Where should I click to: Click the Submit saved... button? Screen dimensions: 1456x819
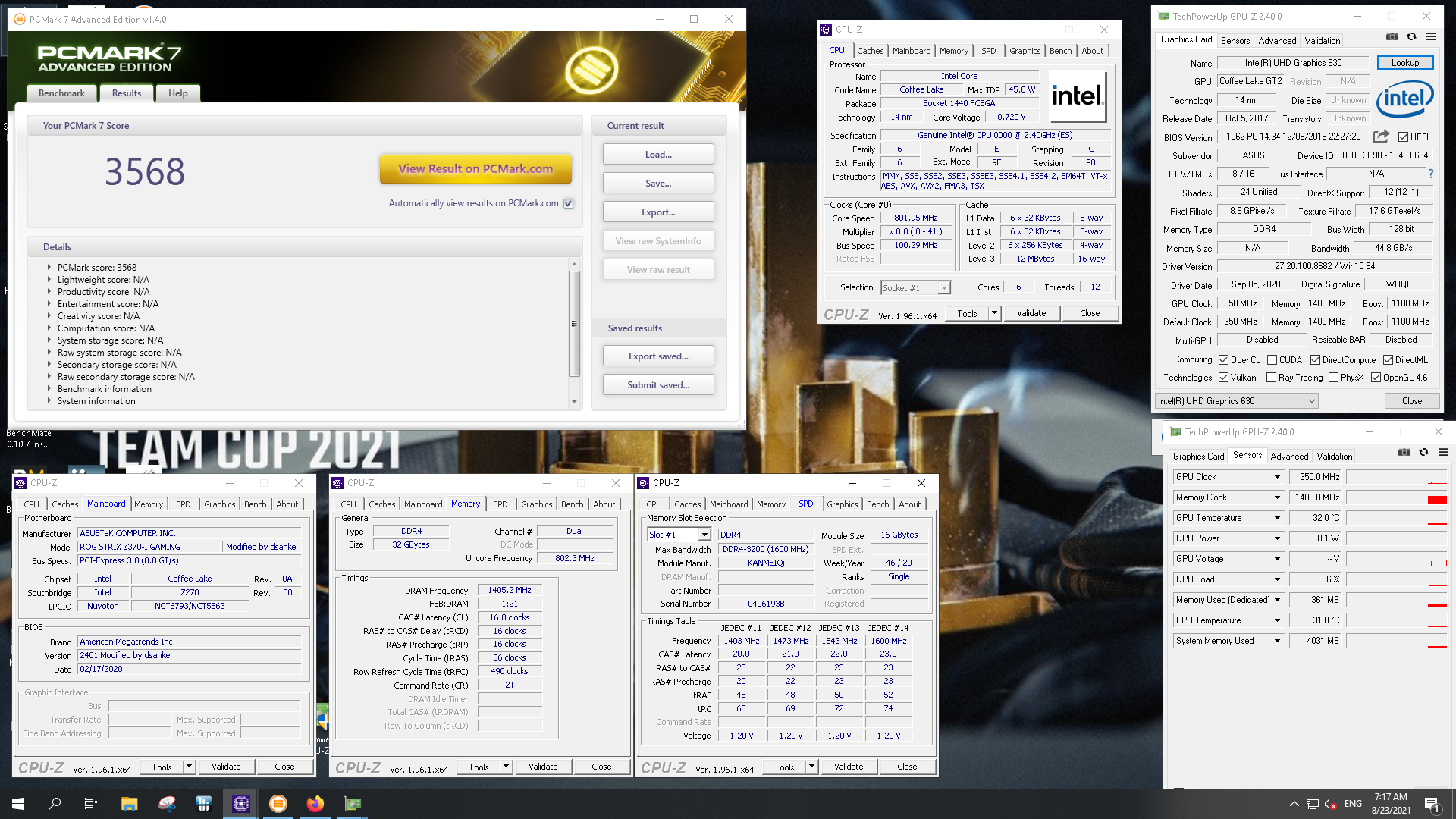click(658, 385)
